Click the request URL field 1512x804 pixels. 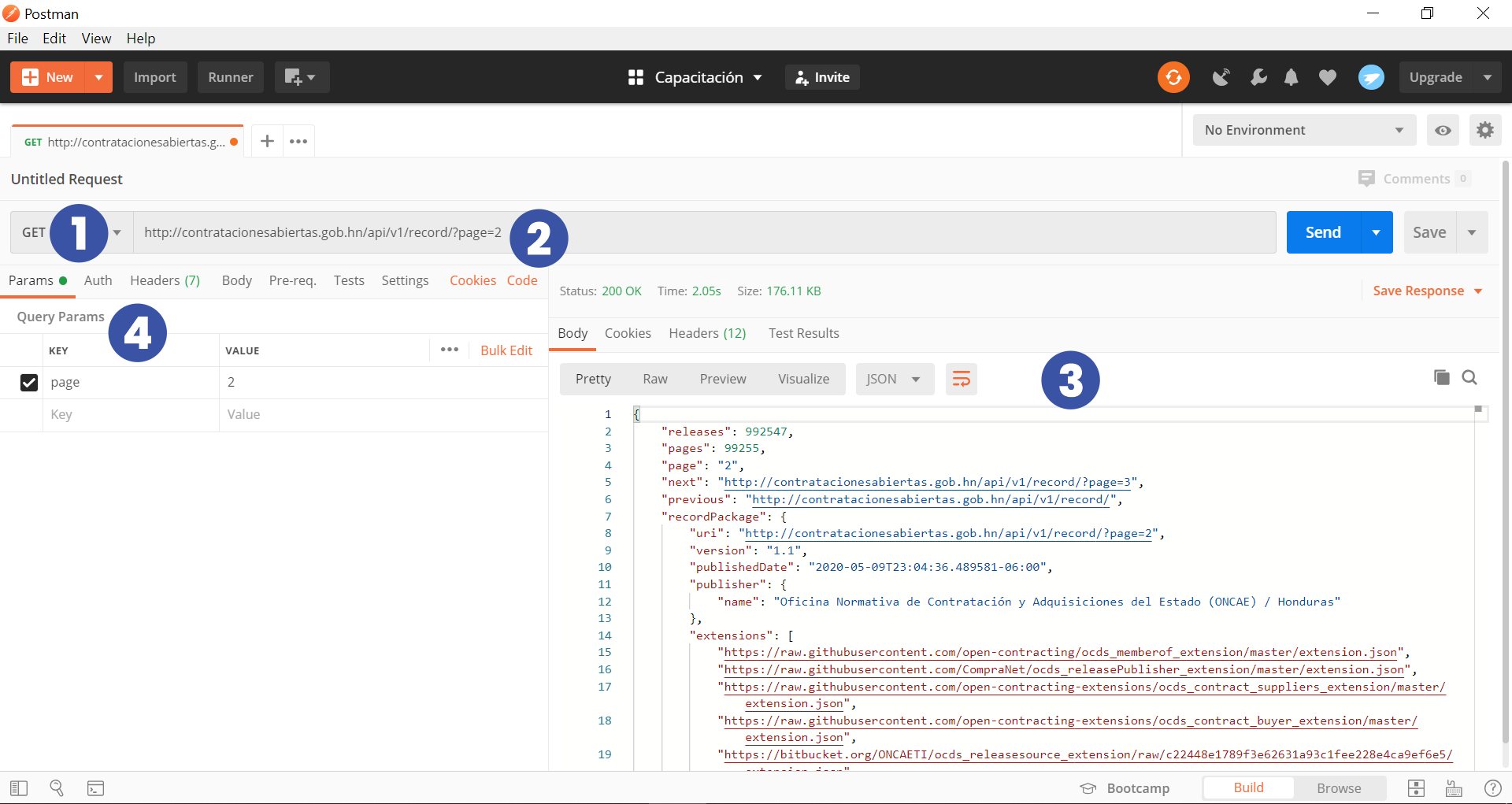(x=705, y=232)
